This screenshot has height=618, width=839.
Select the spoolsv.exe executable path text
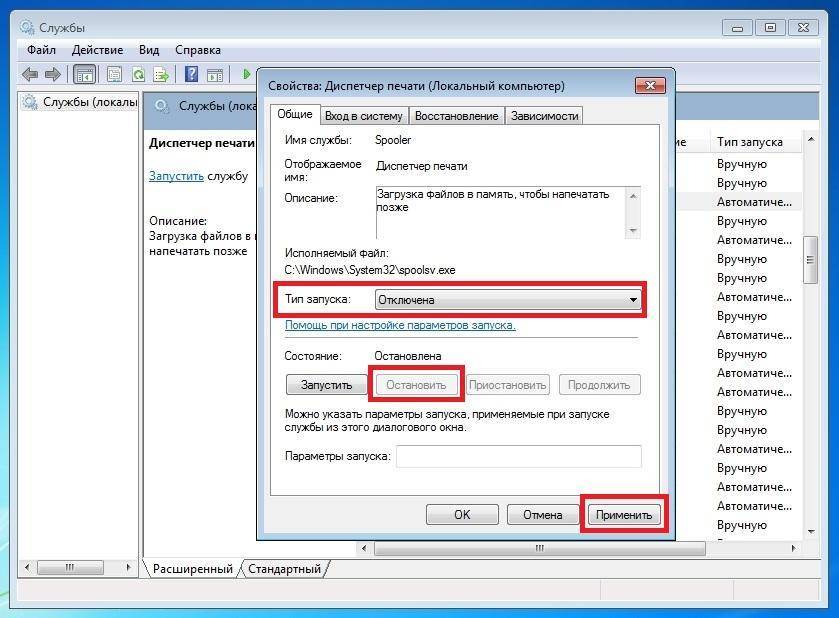tap(370, 270)
